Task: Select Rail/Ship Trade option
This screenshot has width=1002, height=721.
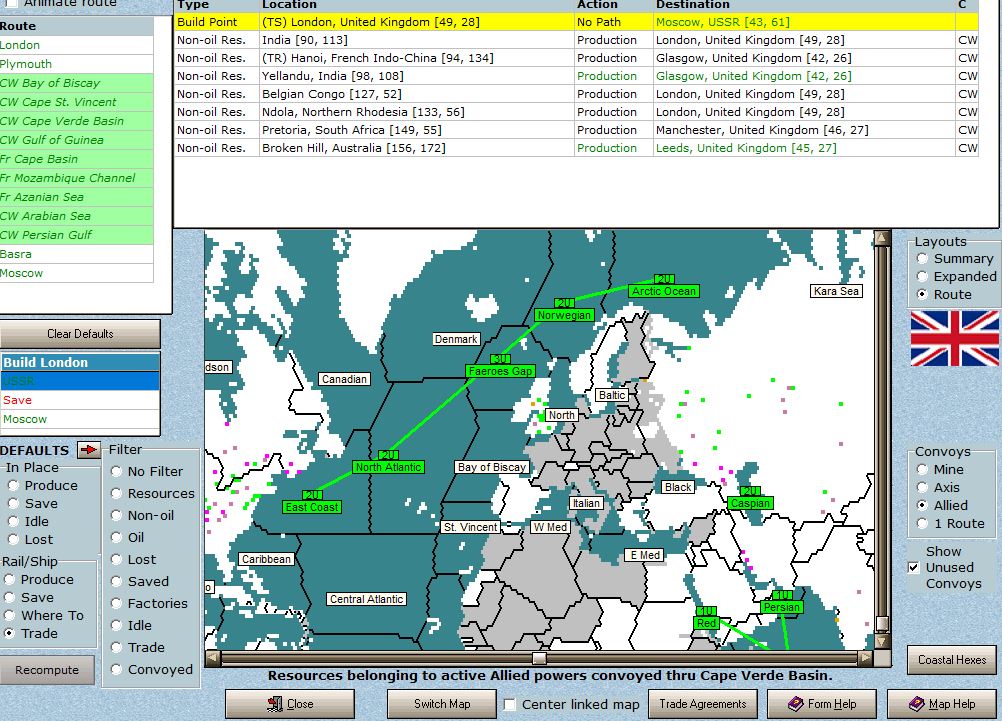Action: coord(9,633)
